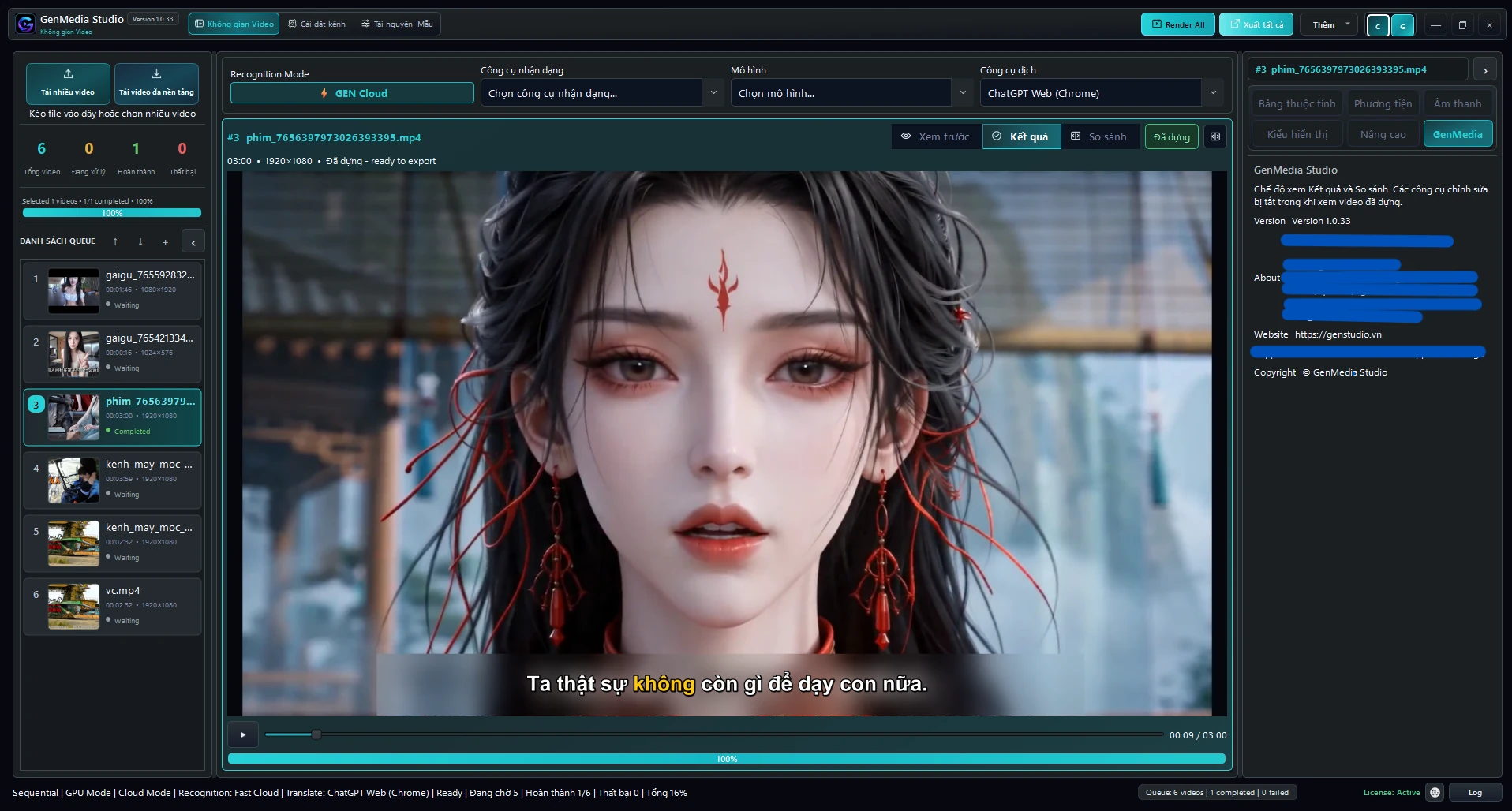The height and width of the screenshot is (811, 1512).
Task: Click the Hoàn thành count 1
Action: pos(136,148)
